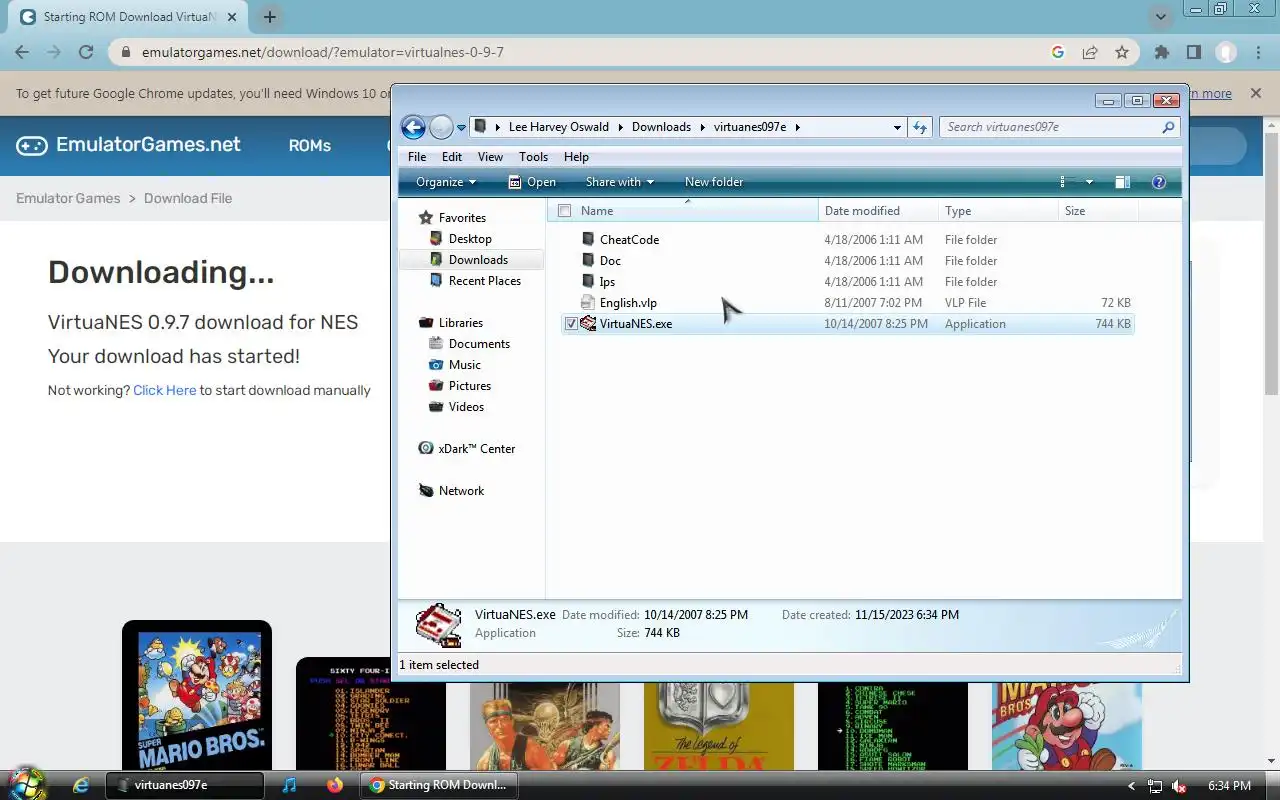
Task: Open the ROMs menu on EmulatorGames.net
Action: pos(310,146)
